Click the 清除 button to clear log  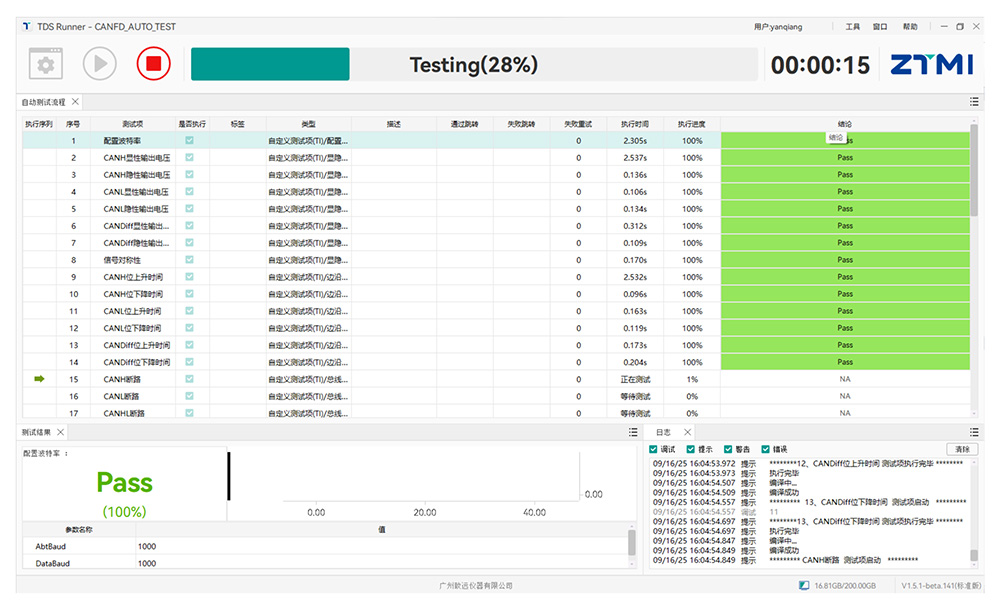click(x=962, y=449)
